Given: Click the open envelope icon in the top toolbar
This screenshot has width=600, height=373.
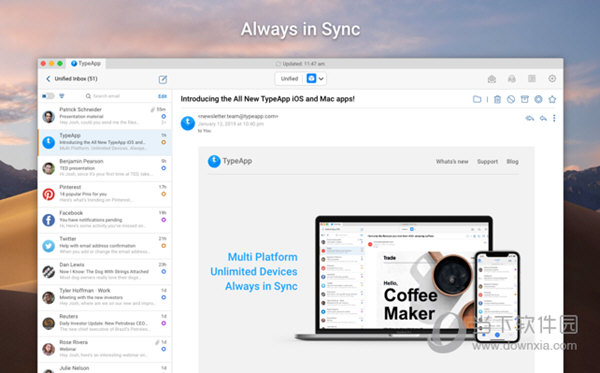Looking at the screenshot, I should coord(492,79).
